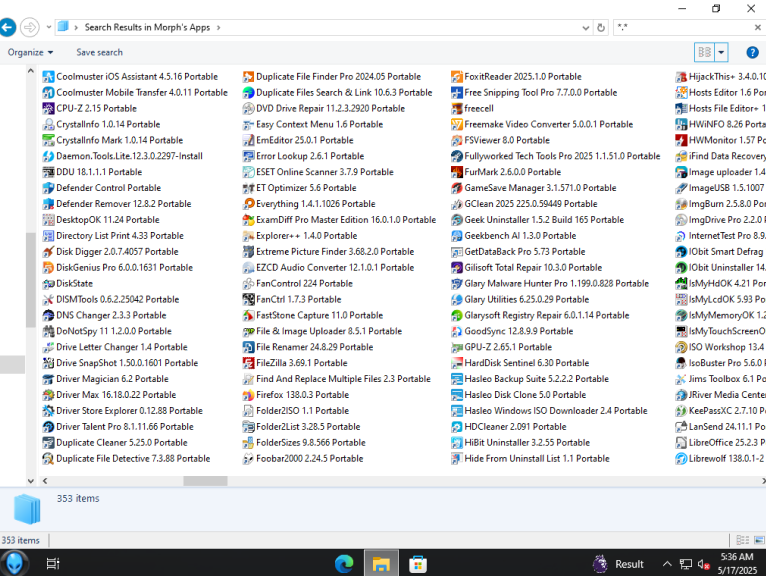Image resolution: width=766 pixels, height=576 pixels.
Task: Click the Task View taskbar button
Action: pyautogui.click(x=53, y=564)
